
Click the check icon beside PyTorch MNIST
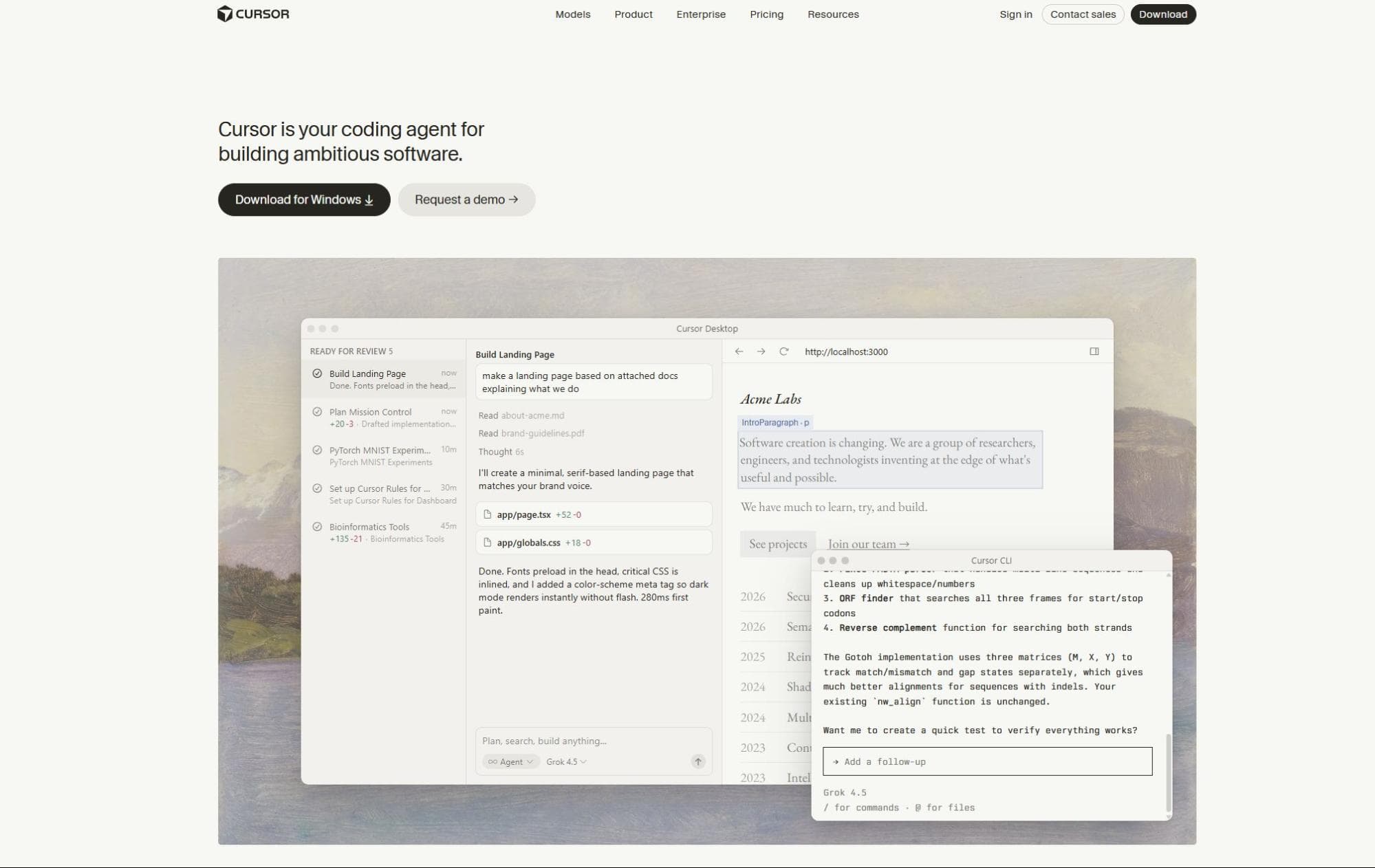pyautogui.click(x=317, y=450)
